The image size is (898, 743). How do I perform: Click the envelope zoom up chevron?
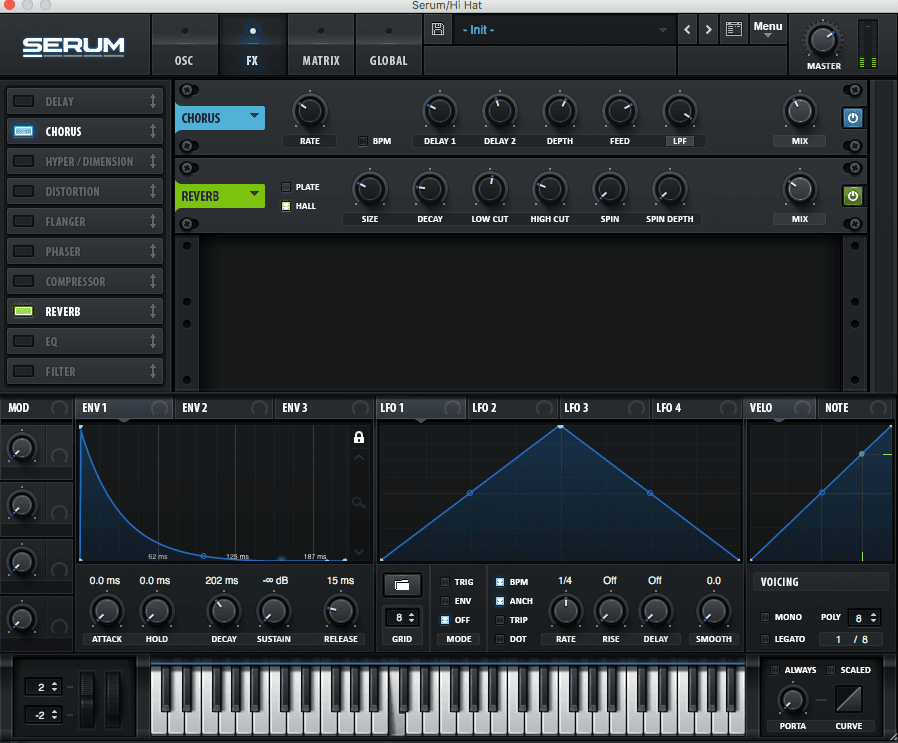point(359,458)
